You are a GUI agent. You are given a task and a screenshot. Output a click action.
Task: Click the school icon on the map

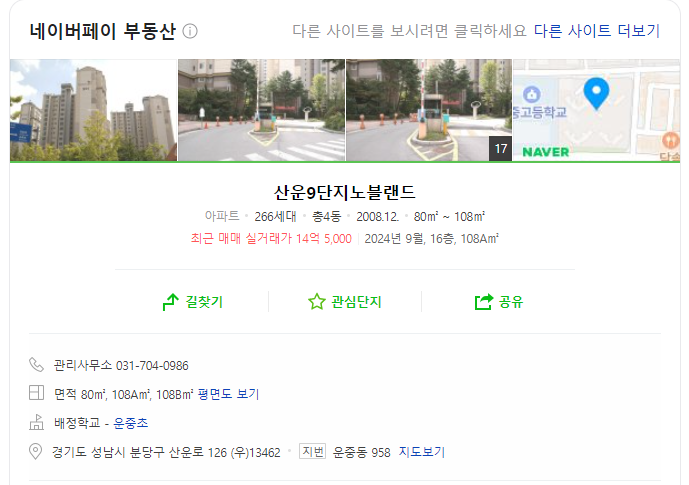point(532,94)
